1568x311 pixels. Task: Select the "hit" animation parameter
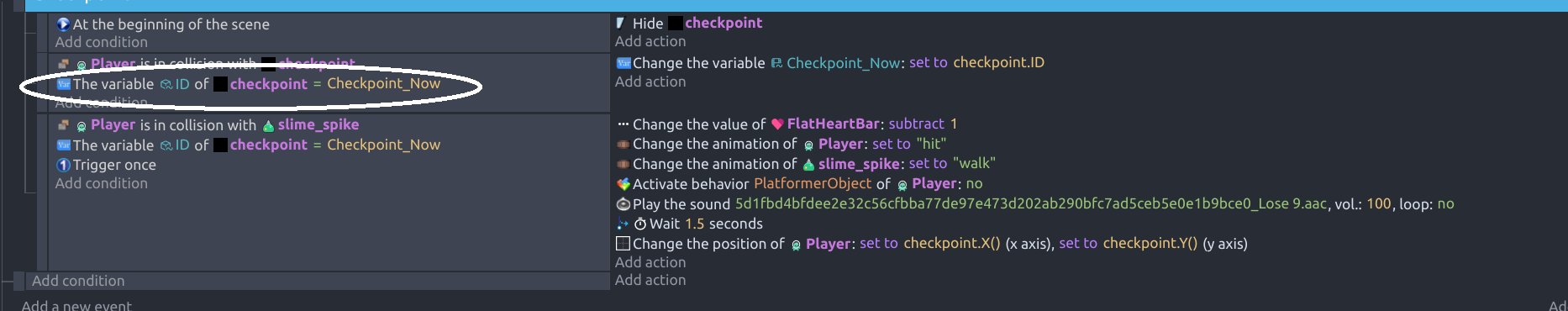click(x=931, y=144)
